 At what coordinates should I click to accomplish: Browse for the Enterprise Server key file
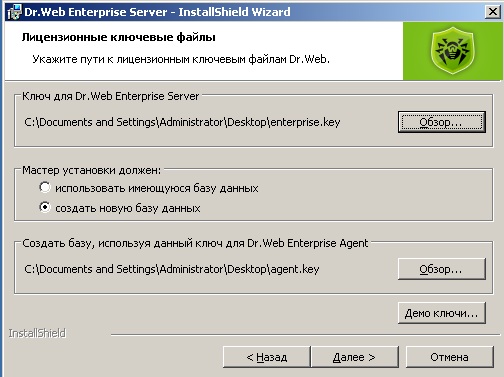click(x=441, y=122)
